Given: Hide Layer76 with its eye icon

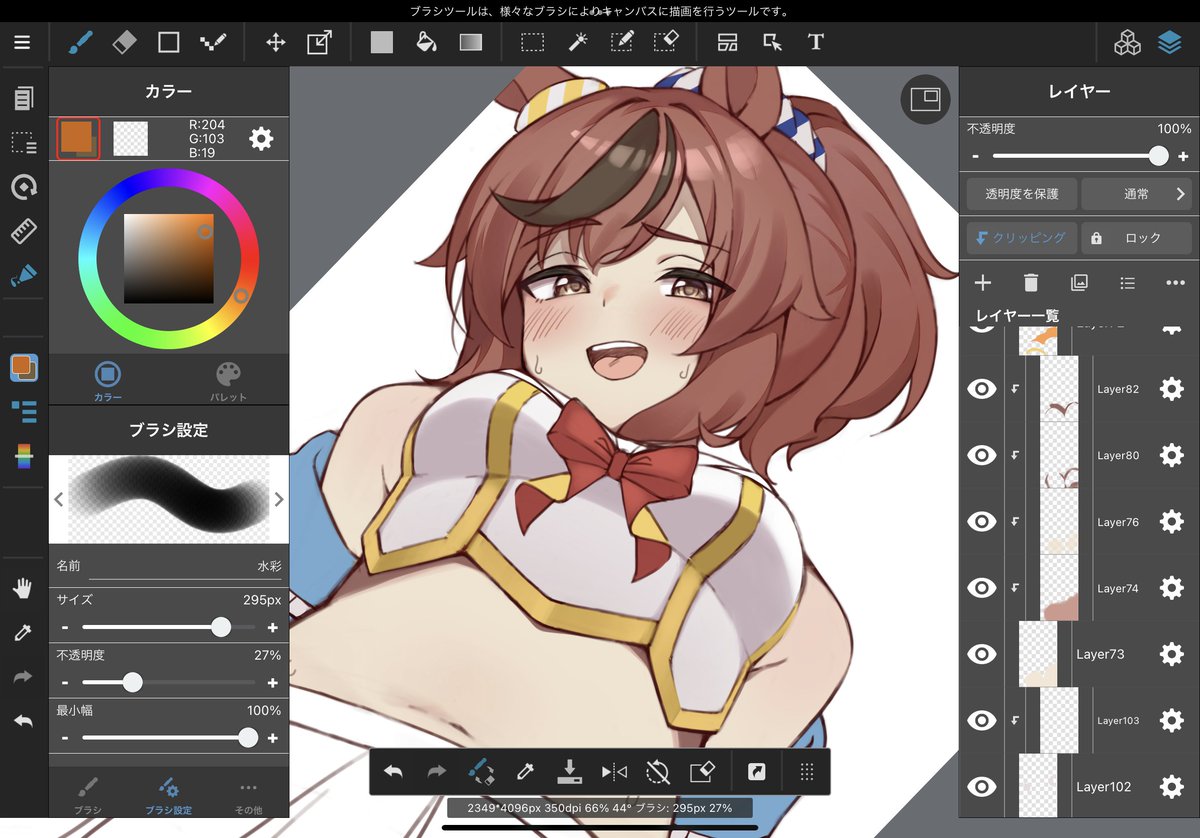Looking at the screenshot, I should tap(983, 522).
